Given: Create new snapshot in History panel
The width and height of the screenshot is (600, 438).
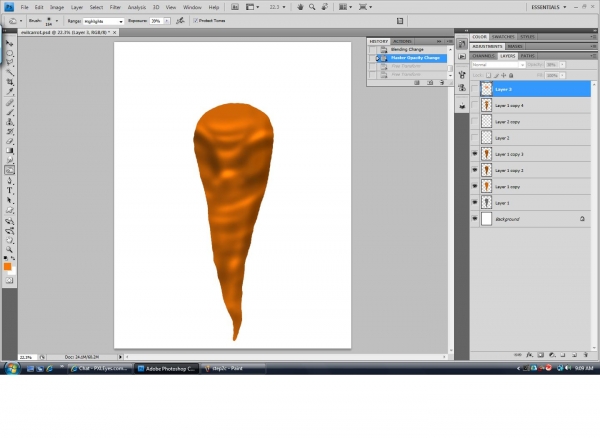Looking at the screenshot, I should (430, 83).
